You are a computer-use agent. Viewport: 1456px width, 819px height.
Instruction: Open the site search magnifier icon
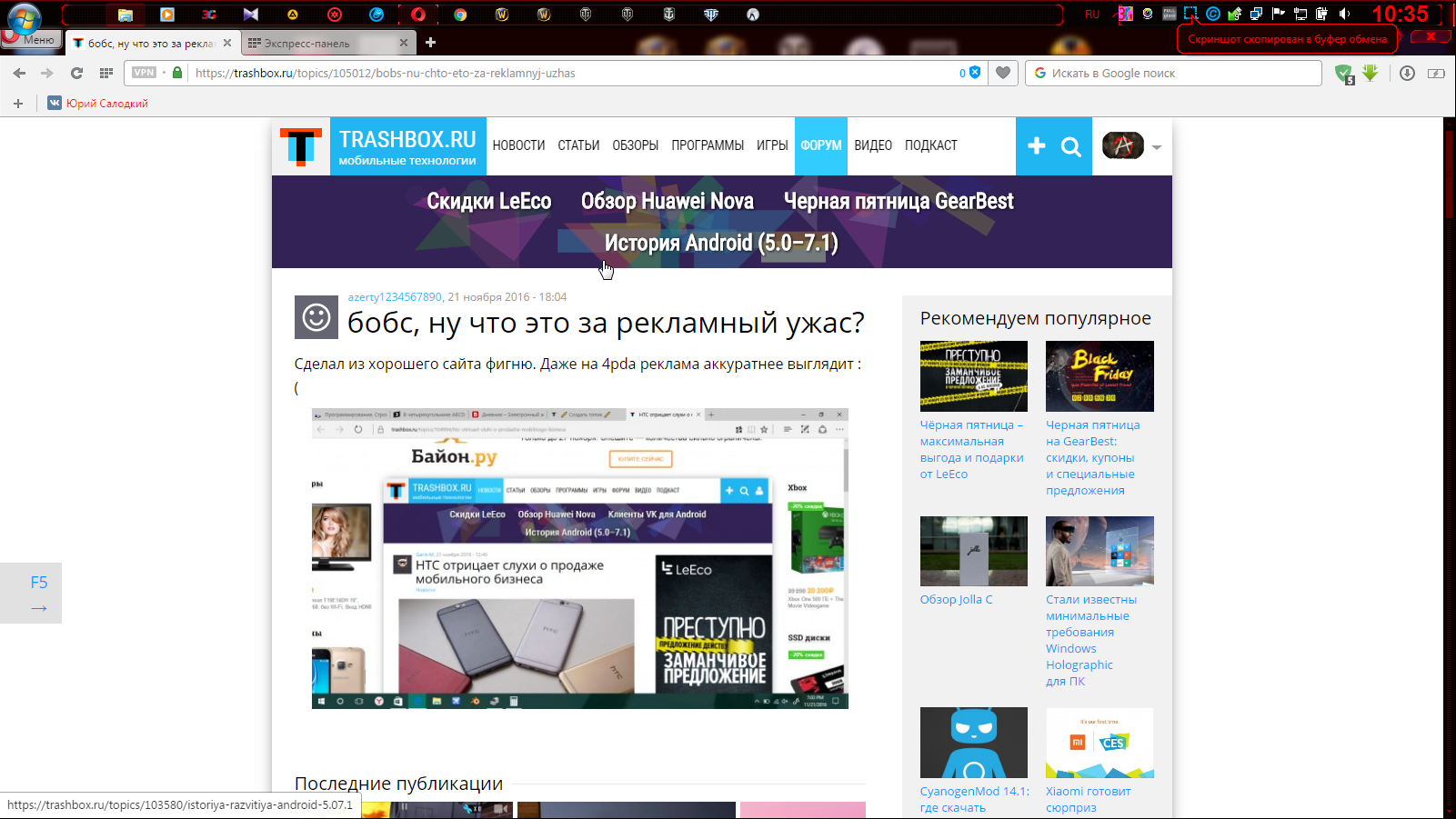point(1071,146)
